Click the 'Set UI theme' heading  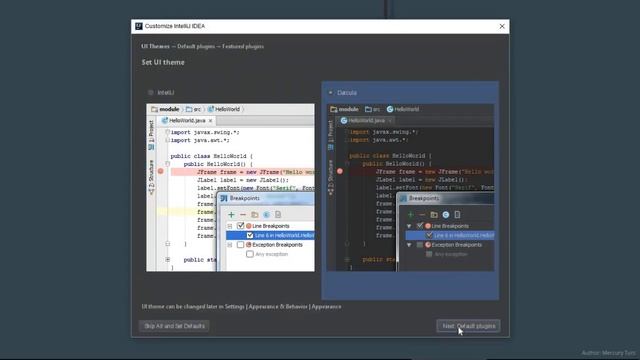click(x=163, y=62)
